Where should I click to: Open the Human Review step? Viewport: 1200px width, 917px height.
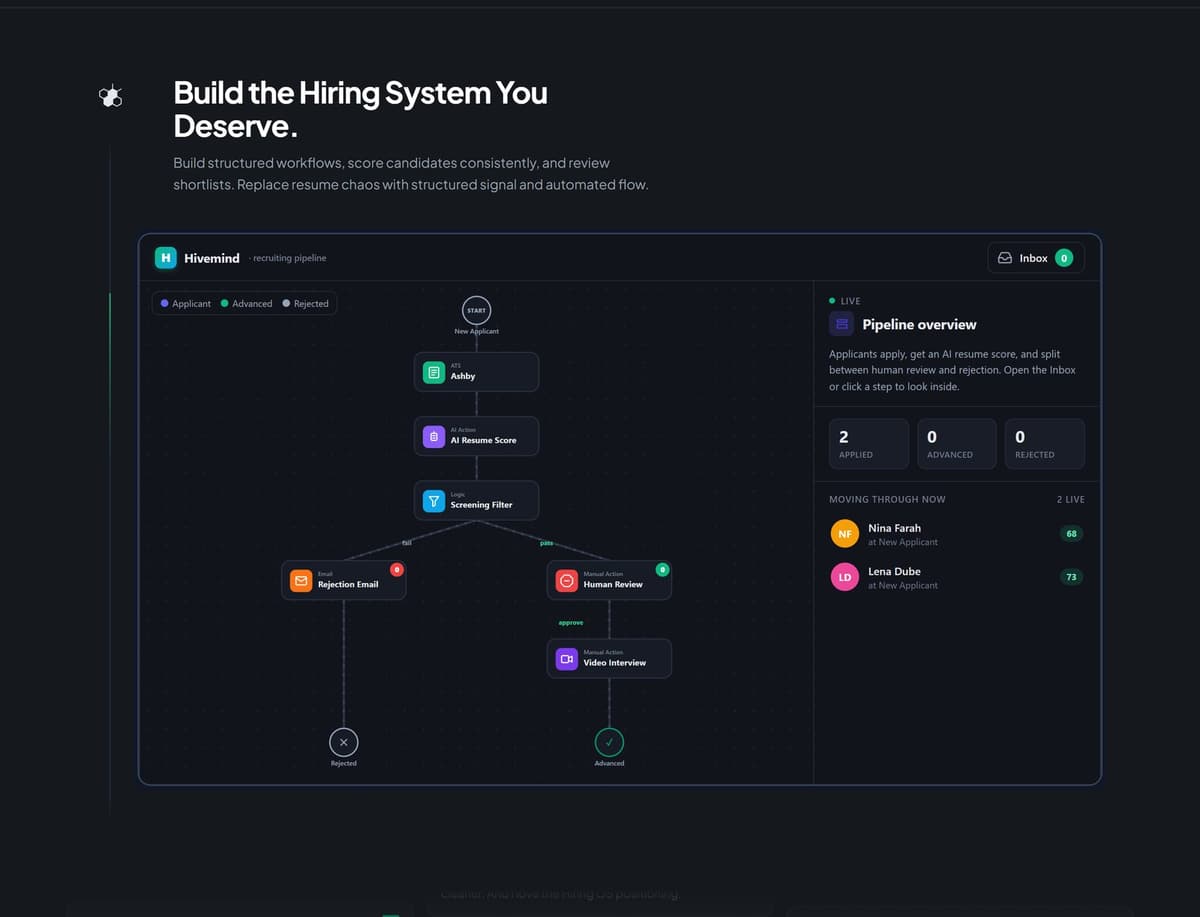[x=609, y=580]
